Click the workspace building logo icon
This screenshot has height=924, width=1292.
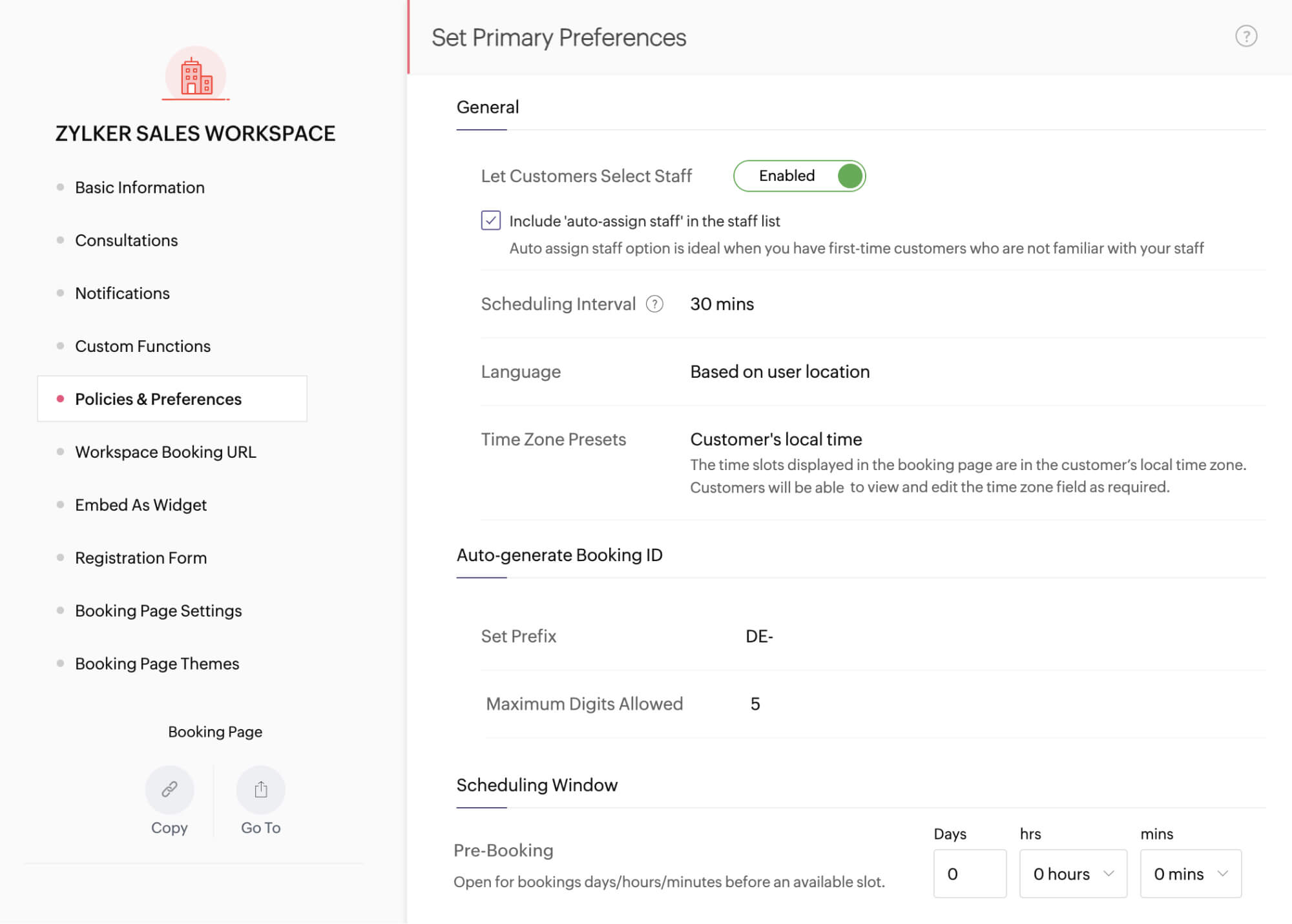(196, 77)
